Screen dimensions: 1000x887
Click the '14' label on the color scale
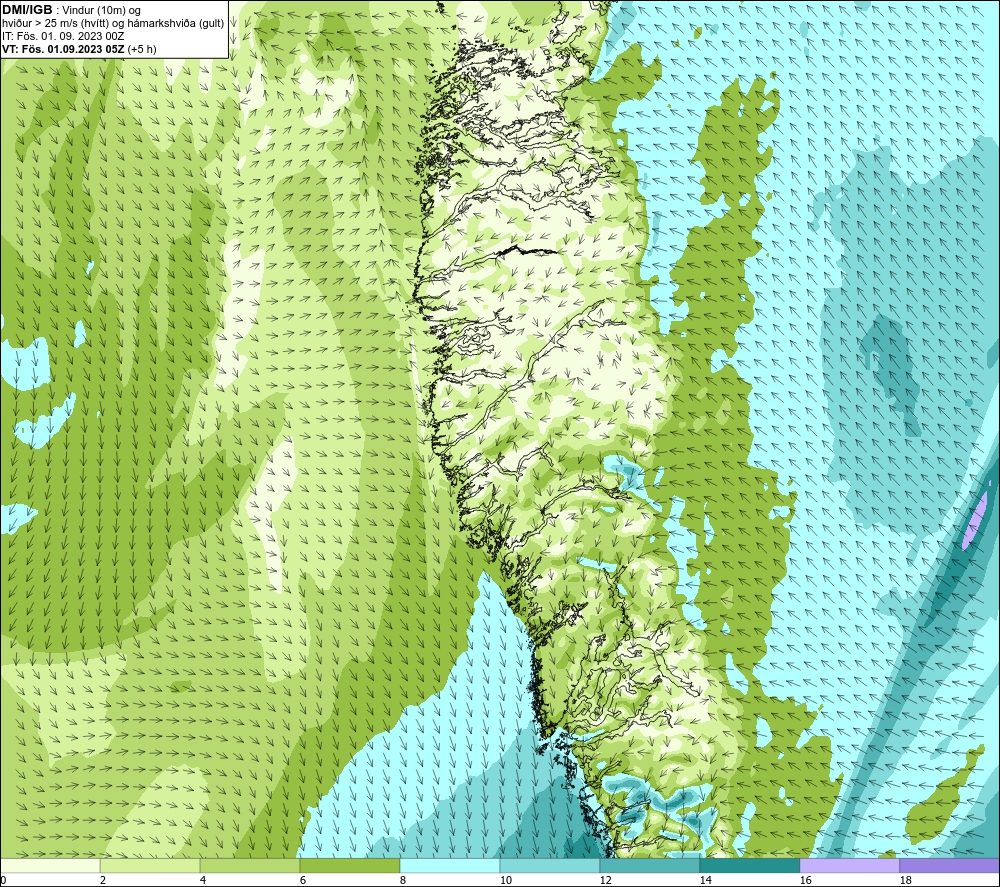(x=705, y=881)
